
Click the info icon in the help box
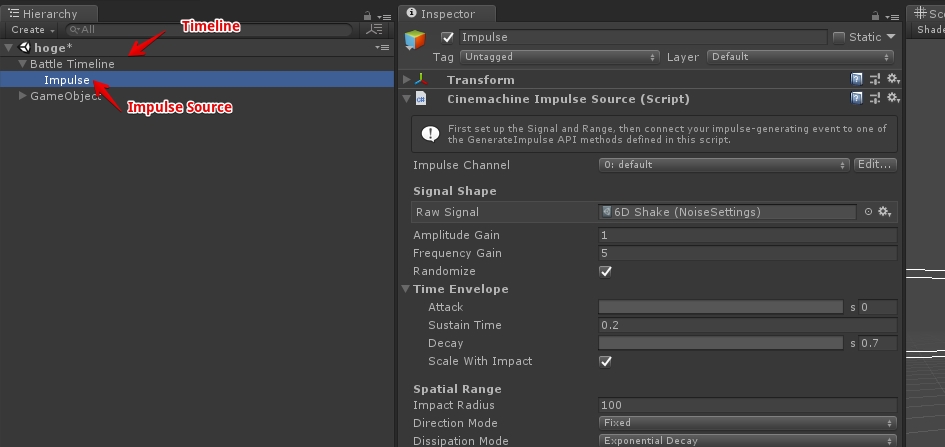(430, 134)
